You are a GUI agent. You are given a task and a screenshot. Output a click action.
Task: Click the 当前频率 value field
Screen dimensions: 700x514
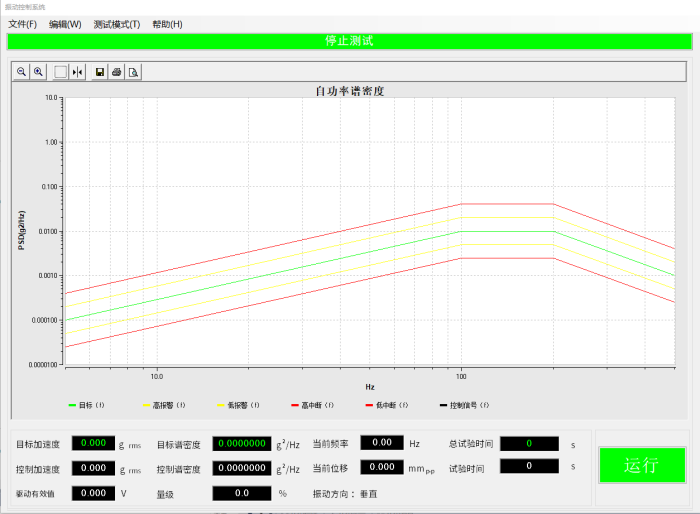381,442
